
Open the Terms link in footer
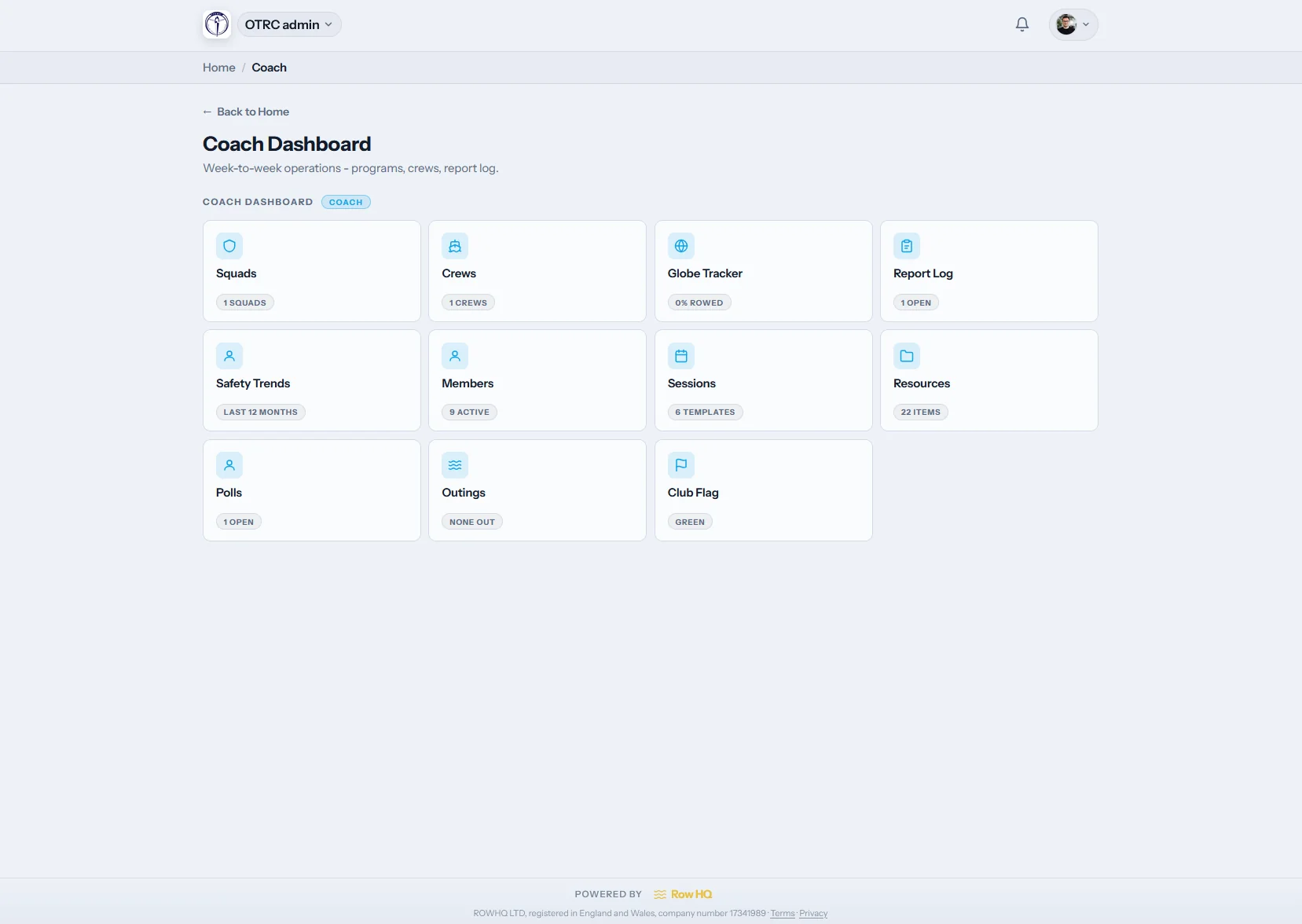tap(783, 913)
